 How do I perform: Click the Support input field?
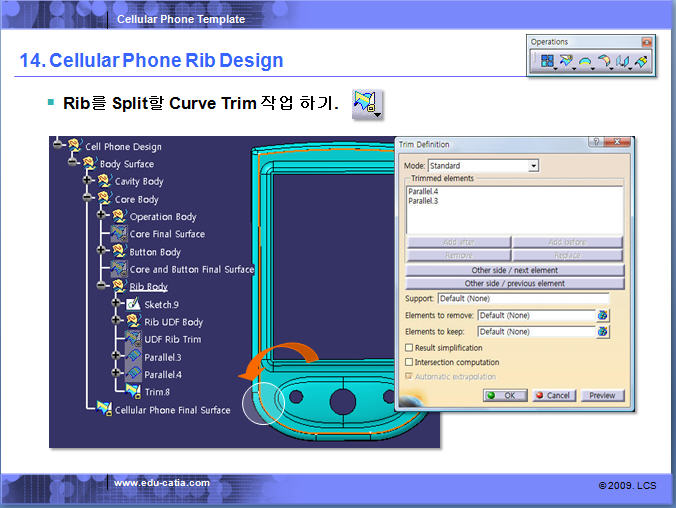(523, 298)
